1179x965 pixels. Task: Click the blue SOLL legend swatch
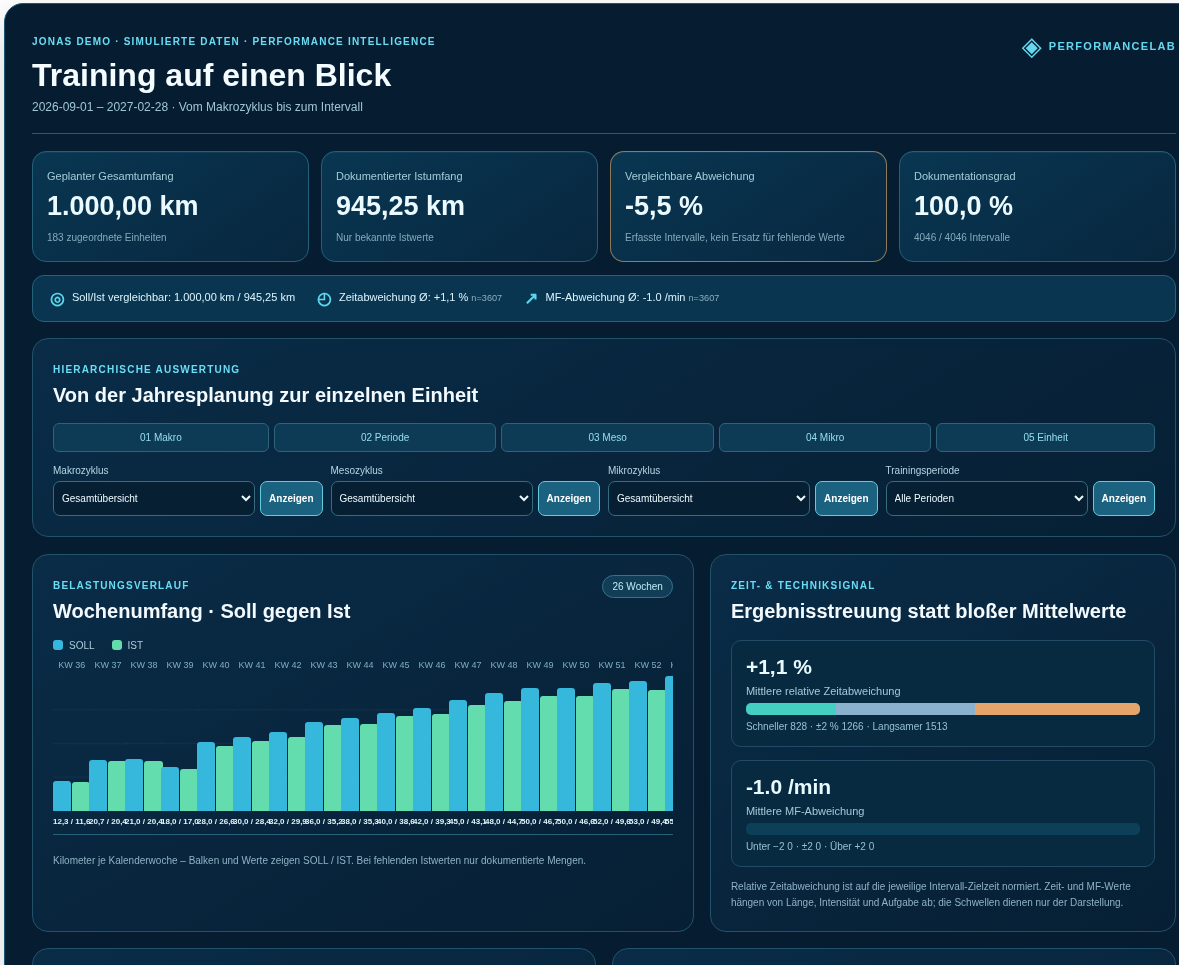(58, 645)
